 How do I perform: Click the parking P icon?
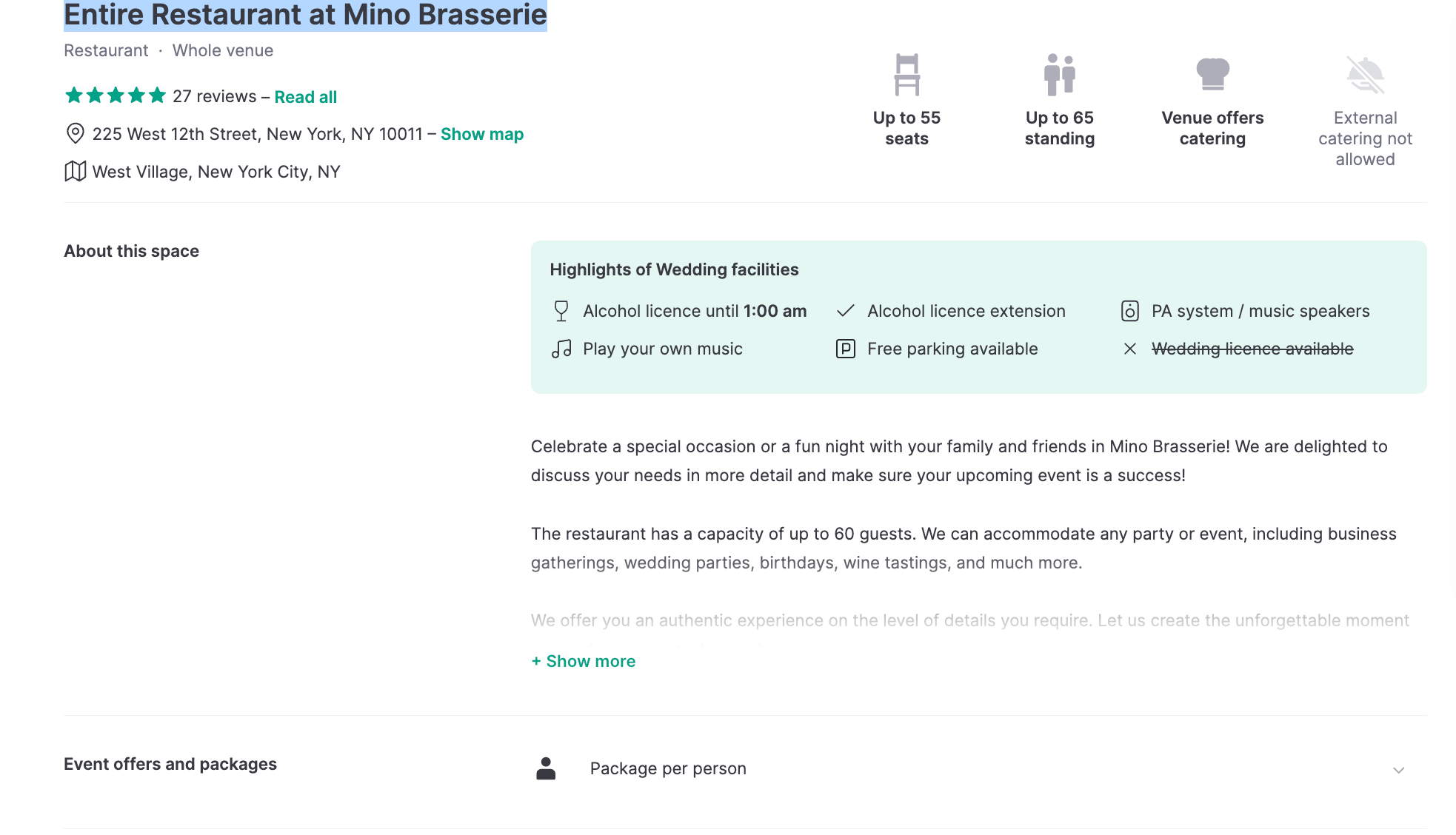[845, 349]
